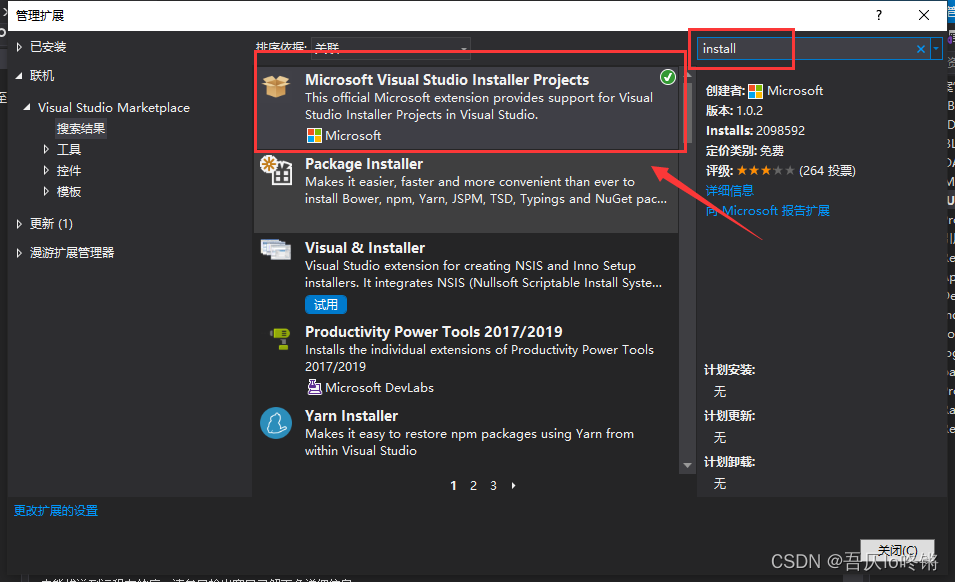Click the Package Installer extension icon
This screenshot has width=955, height=582.
(x=276, y=170)
